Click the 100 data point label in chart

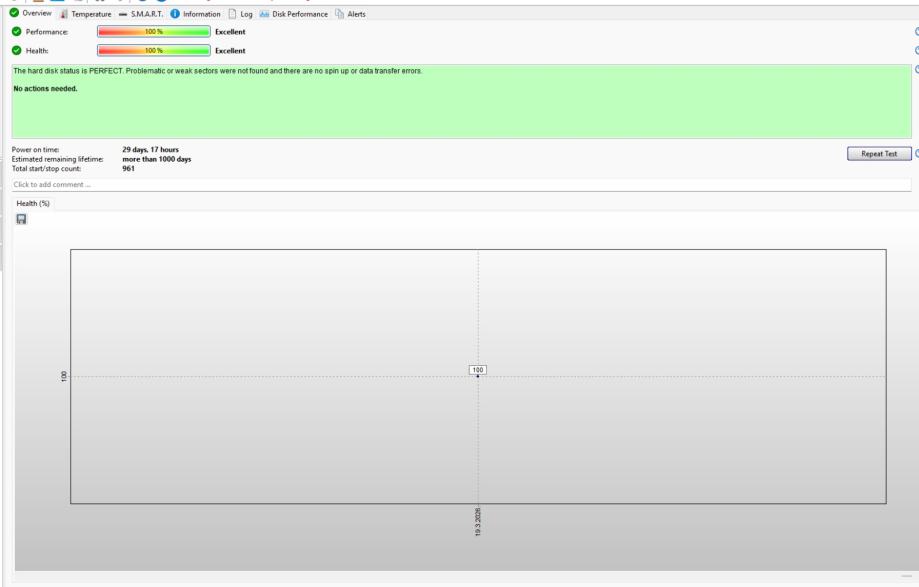click(478, 370)
